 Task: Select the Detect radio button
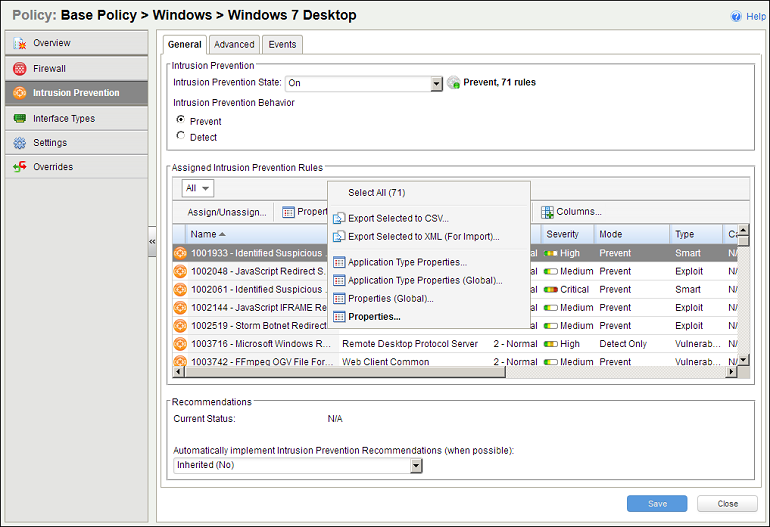181,136
